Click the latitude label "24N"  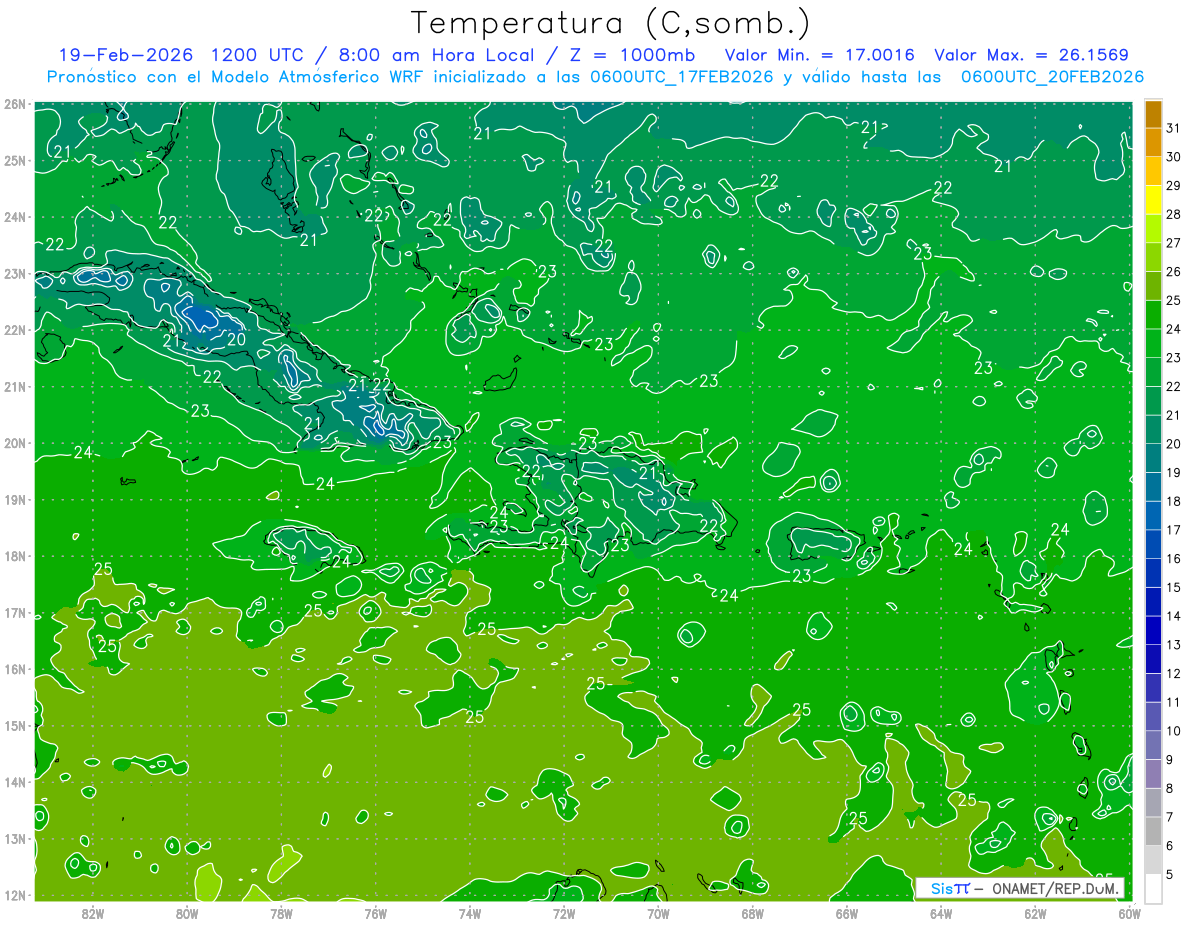pyautogui.click(x=14, y=217)
